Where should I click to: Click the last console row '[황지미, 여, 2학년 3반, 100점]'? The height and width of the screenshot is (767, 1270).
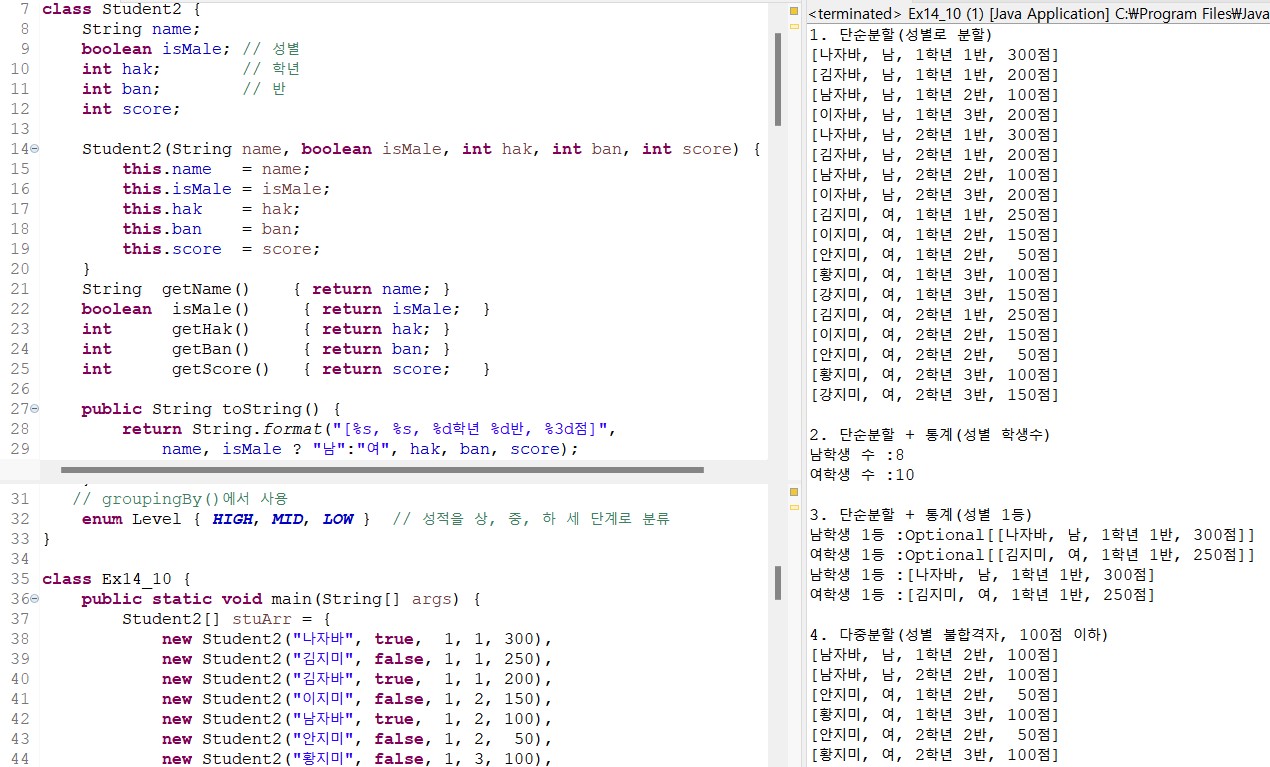[x=934, y=755]
